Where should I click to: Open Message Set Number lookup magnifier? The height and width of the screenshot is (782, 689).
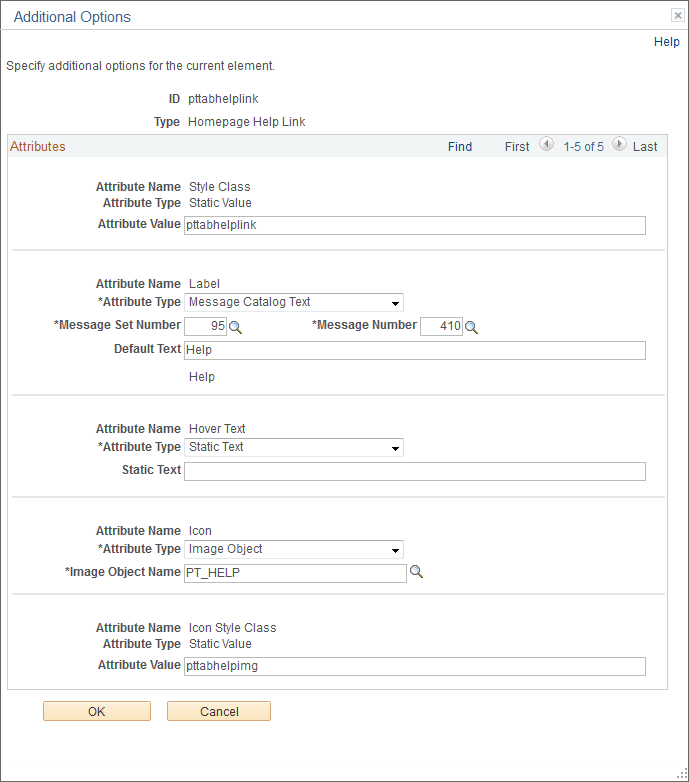coord(235,328)
